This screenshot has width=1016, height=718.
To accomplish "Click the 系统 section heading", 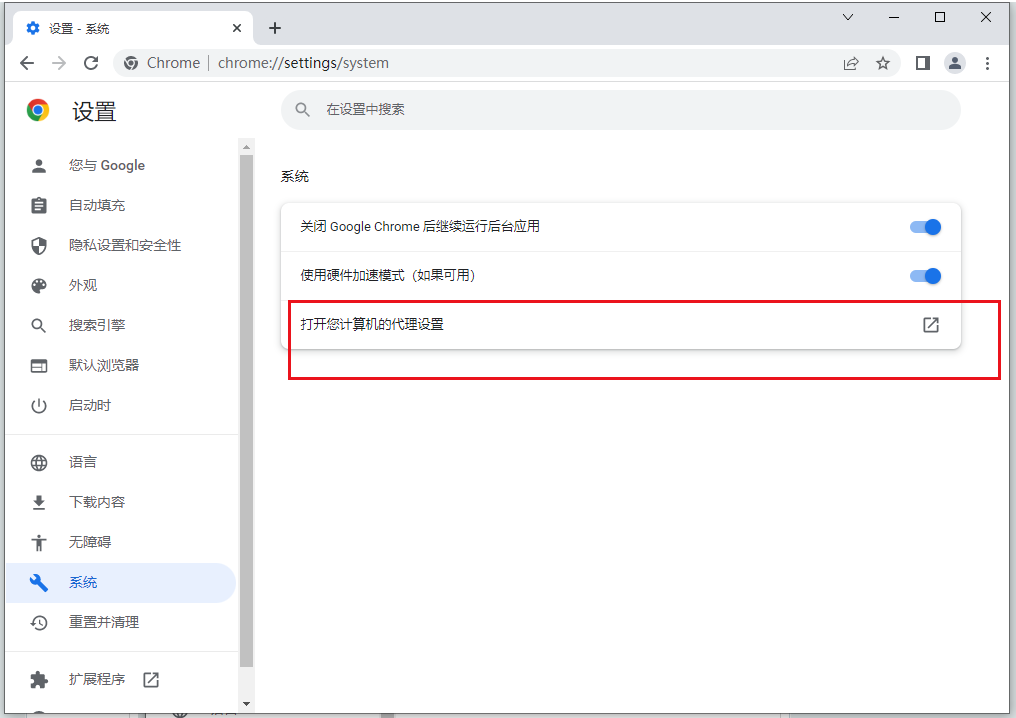I will (x=295, y=176).
